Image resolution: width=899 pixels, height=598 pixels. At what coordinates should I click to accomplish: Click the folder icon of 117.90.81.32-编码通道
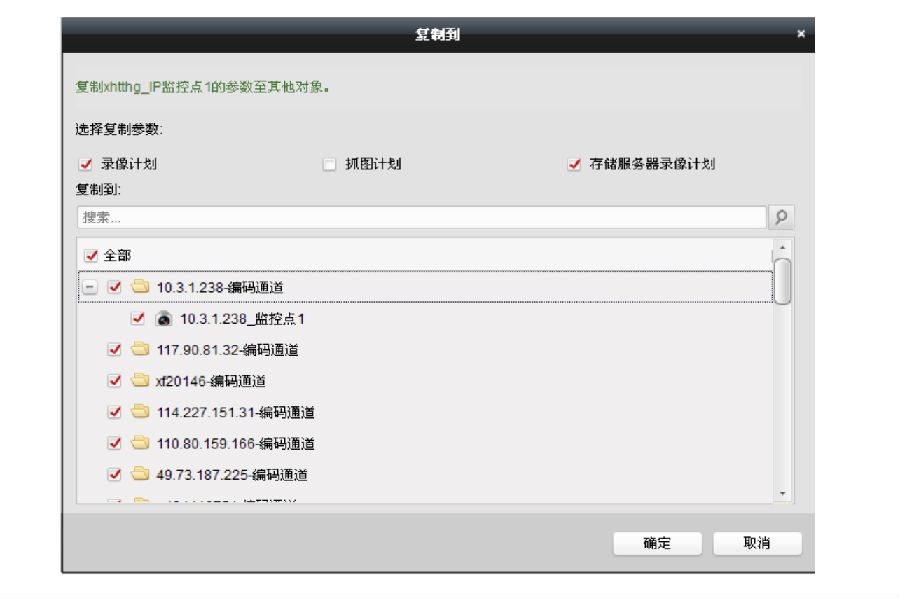(x=138, y=350)
